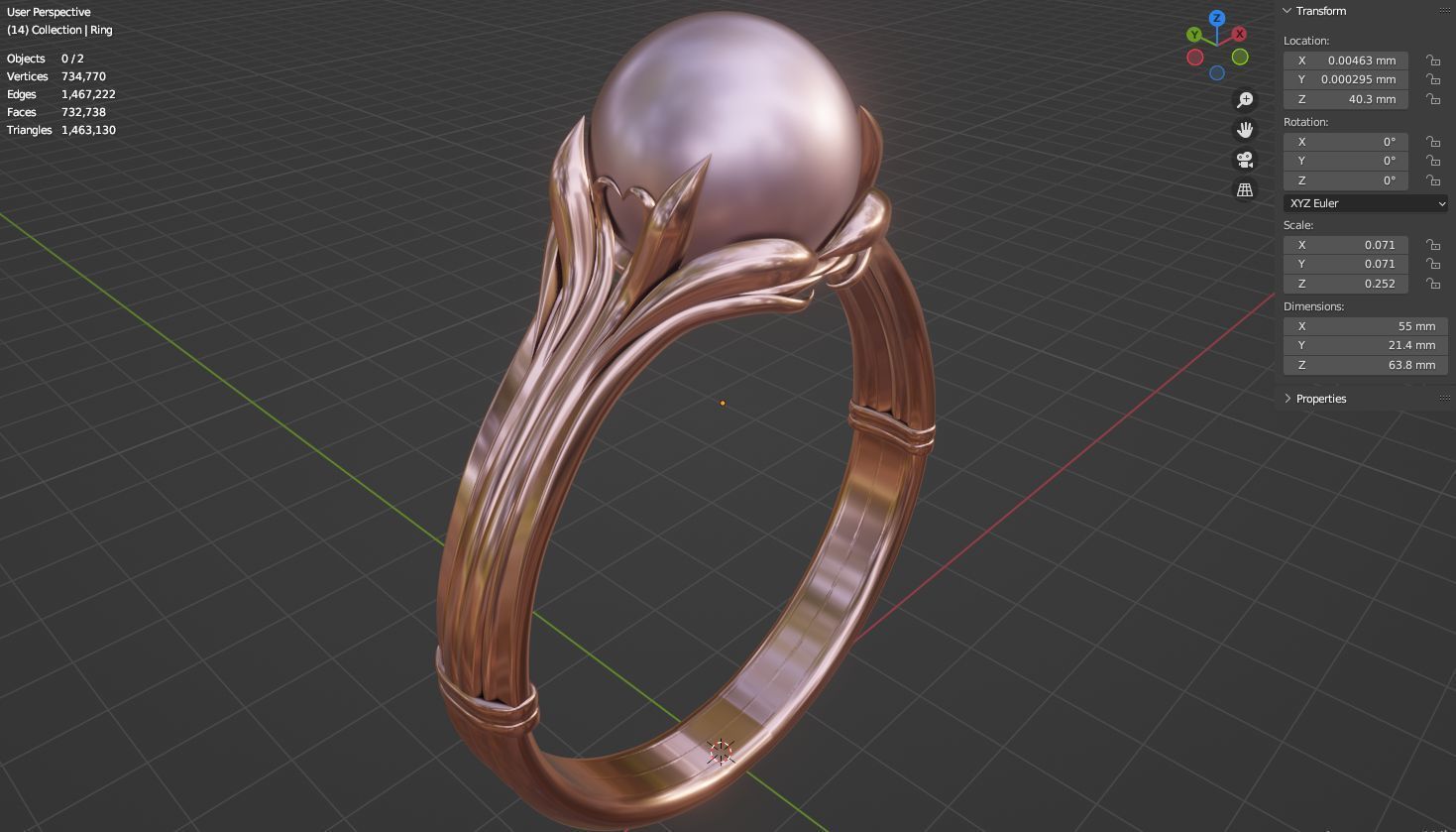Screen dimensions: 1456x832
Task: Lock the Scale Y value
Action: tap(1433, 264)
